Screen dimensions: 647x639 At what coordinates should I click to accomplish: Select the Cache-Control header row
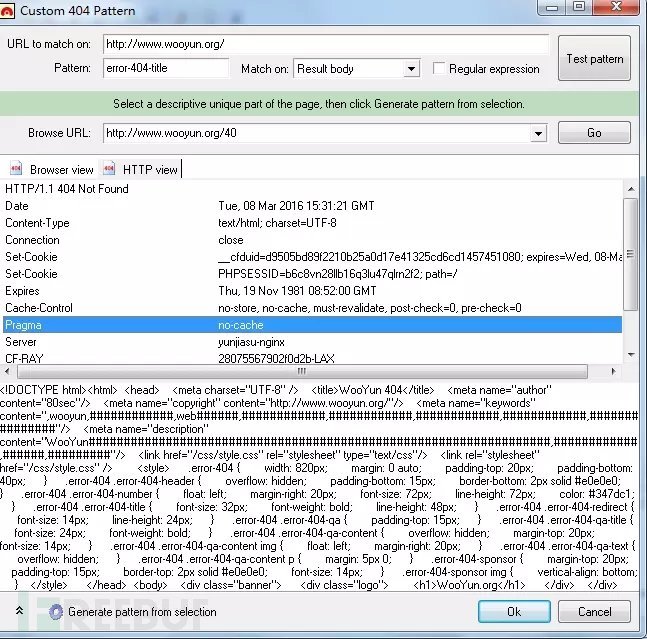coord(312,308)
